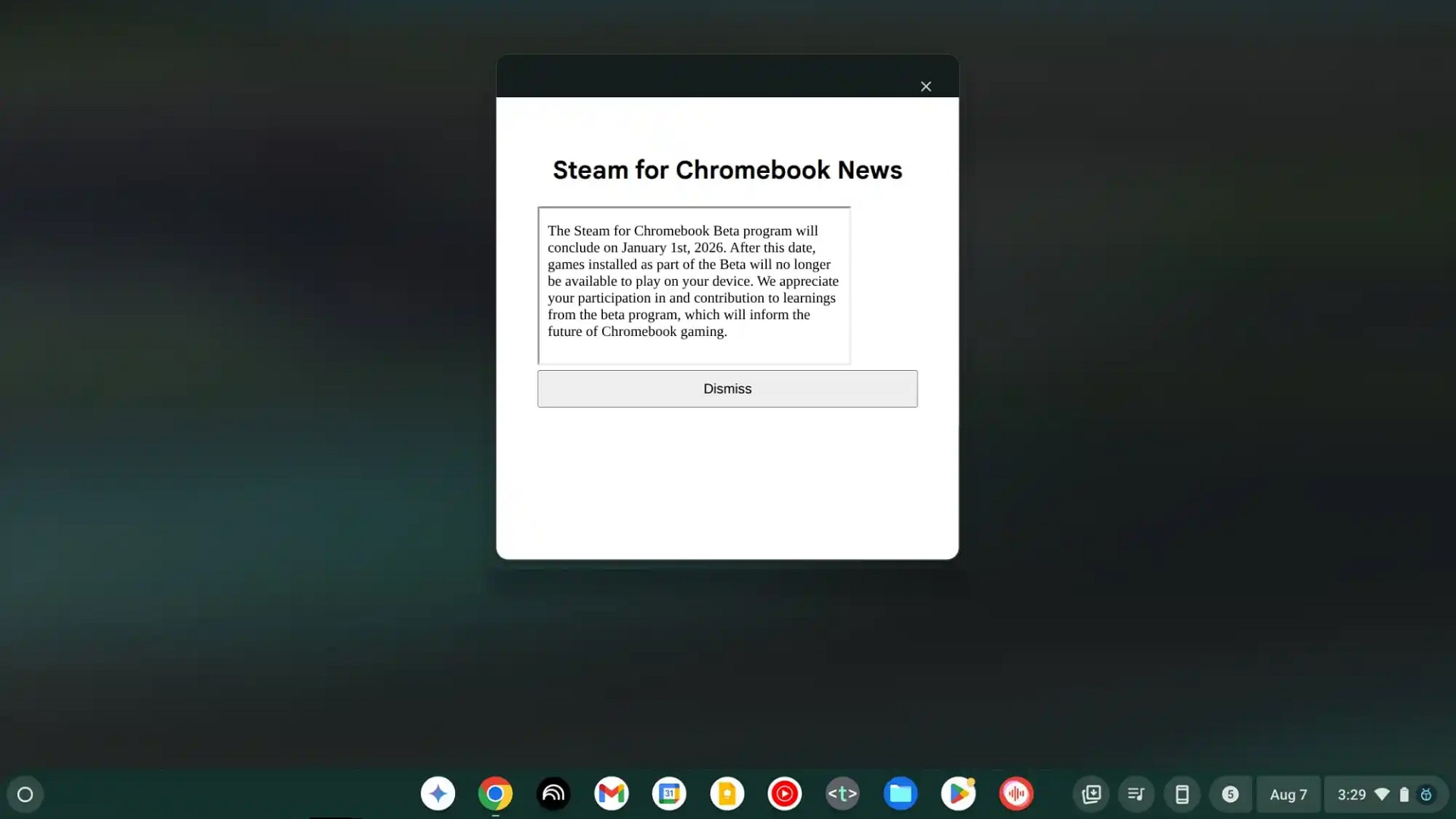This screenshot has width=1456, height=819.
Task: Open the media controls playlist icon
Action: point(1136,794)
